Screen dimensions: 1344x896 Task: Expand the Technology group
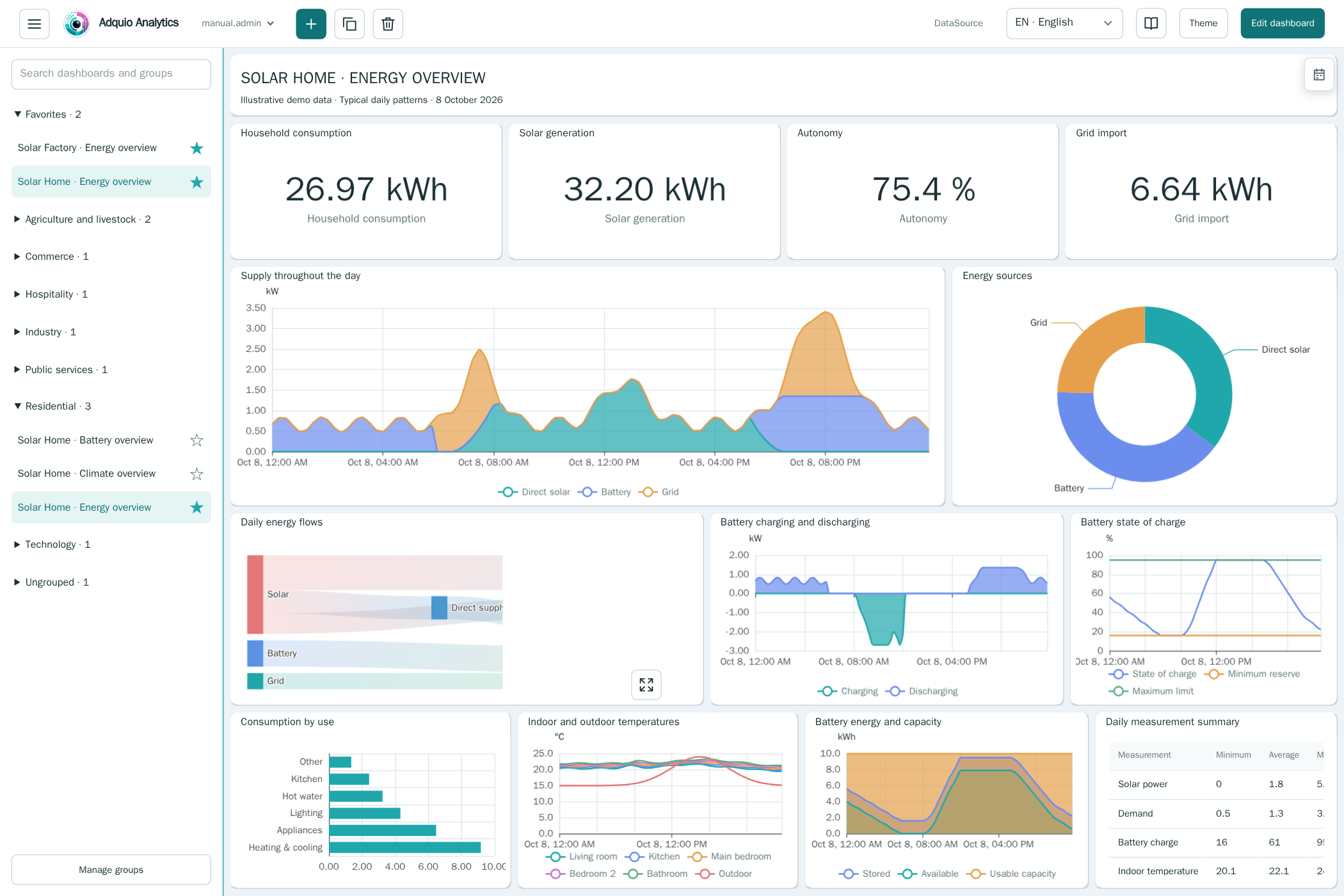[x=52, y=544]
